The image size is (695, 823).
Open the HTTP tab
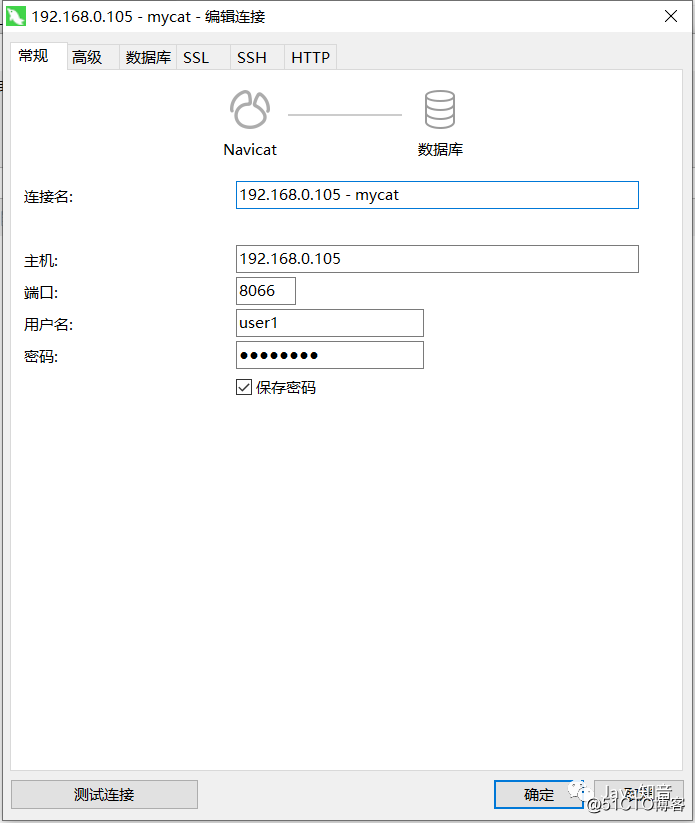click(310, 57)
